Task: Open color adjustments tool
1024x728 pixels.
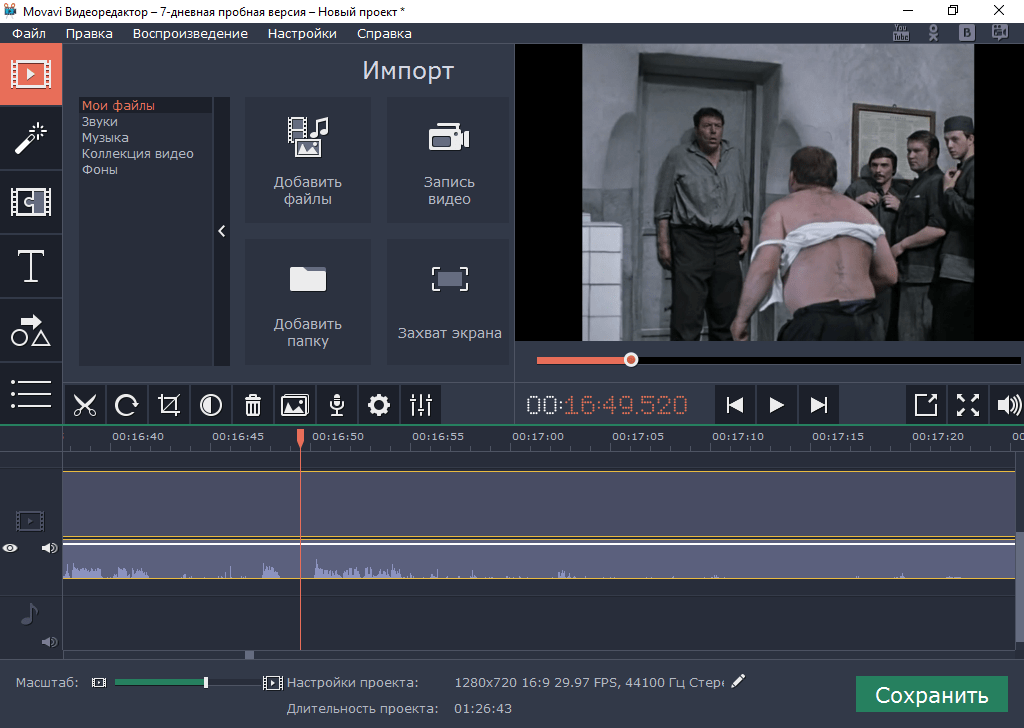Action: click(210, 405)
